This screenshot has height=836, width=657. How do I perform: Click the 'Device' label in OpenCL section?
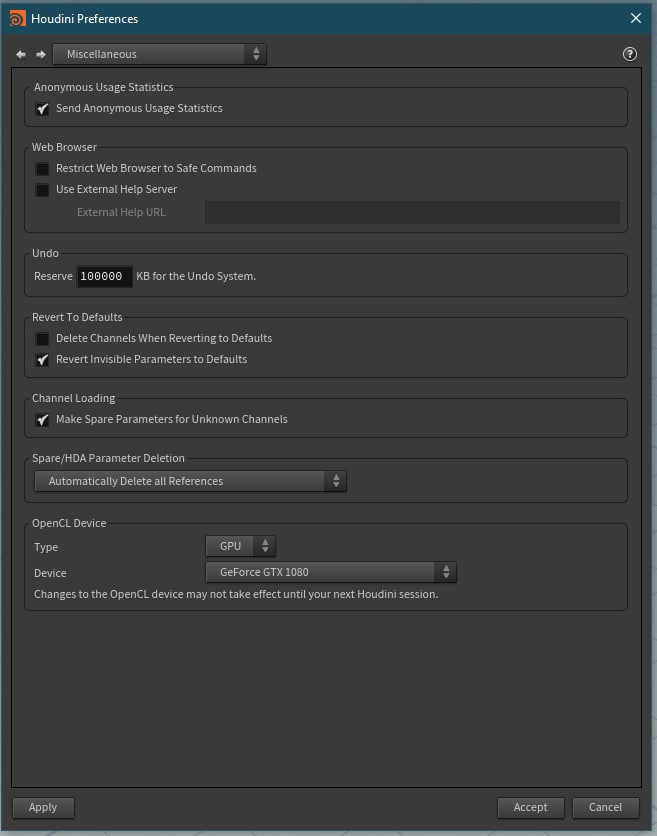pyautogui.click(x=50, y=573)
